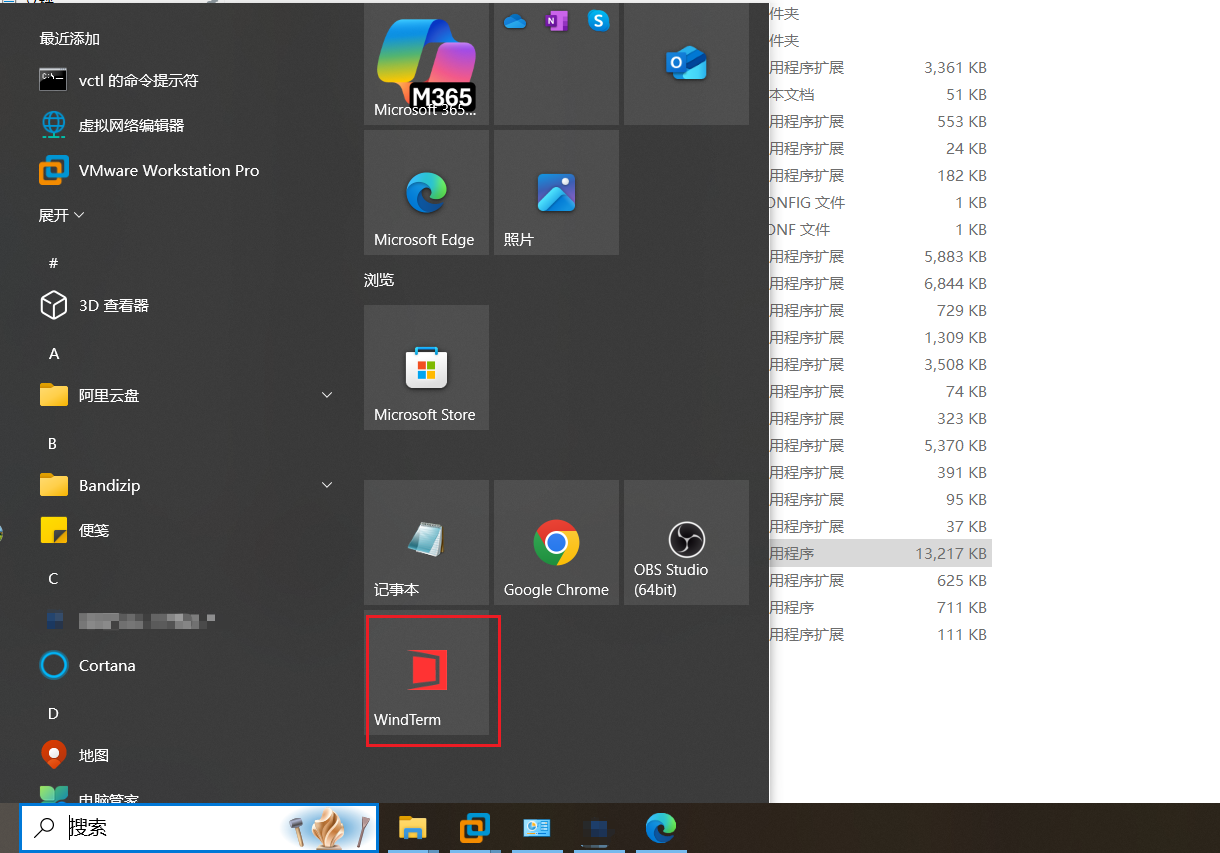The width and height of the screenshot is (1220, 853).
Task: Click the D letter index header
Action: click(x=53, y=713)
